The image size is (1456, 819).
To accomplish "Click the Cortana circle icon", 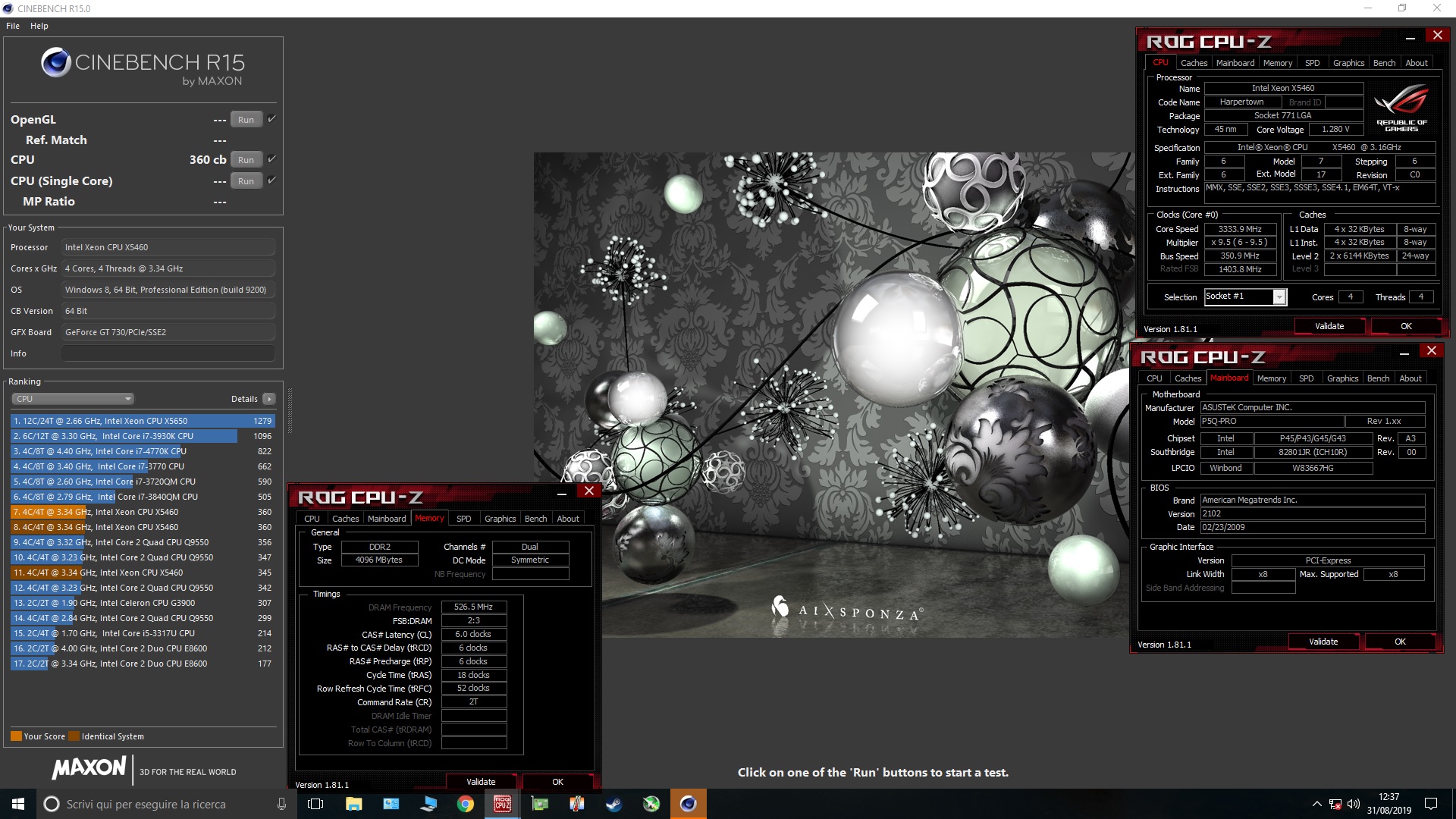I will point(52,804).
